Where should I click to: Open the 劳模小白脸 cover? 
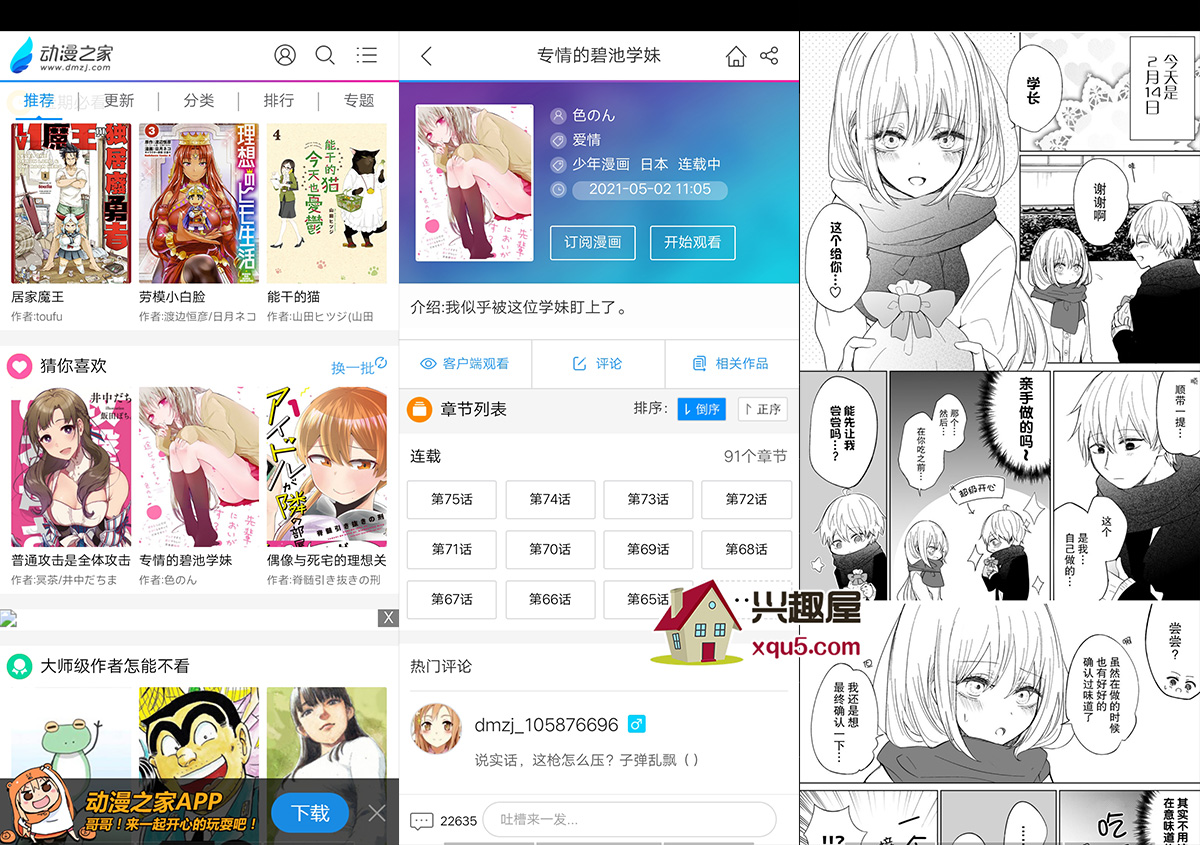click(x=199, y=203)
